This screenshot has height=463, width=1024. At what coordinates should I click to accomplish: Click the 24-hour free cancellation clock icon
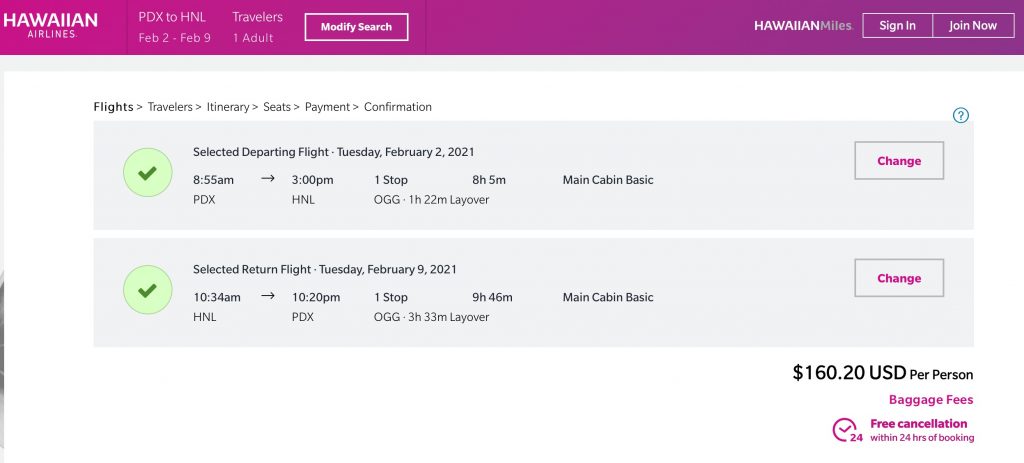pyautogui.click(x=846, y=430)
